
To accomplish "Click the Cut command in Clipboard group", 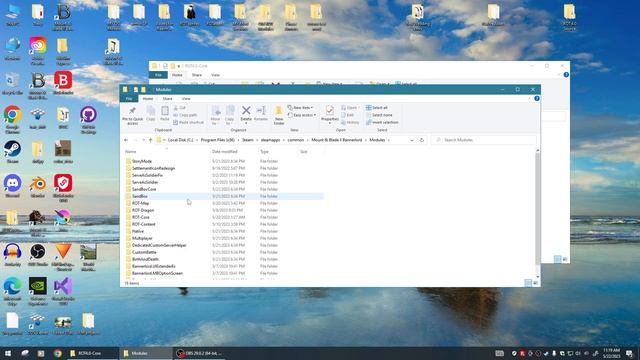I will (x=180, y=108).
